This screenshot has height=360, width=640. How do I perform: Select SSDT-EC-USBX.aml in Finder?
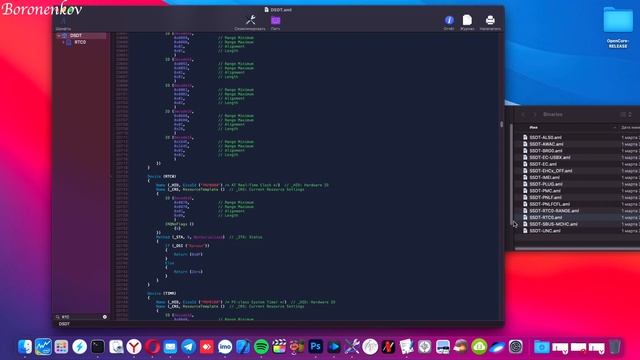pos(550,158)
